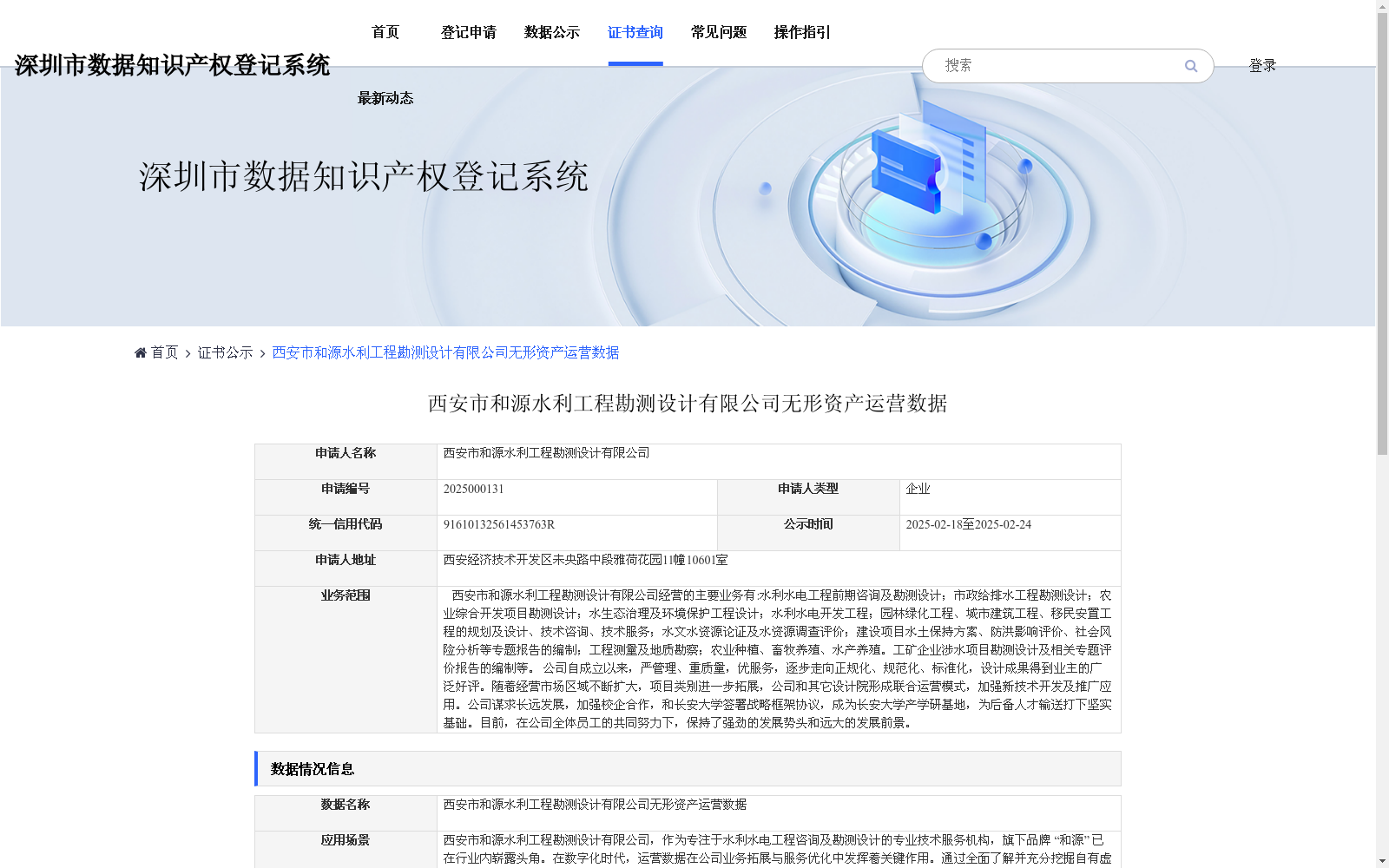Click the scrollbar up arrow
1389x868 pixels.
coord(1382,6)
